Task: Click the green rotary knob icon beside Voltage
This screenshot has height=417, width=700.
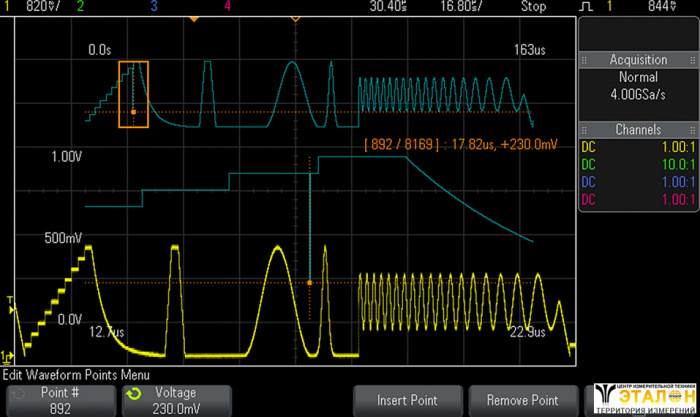Action: tap(135, 394)
